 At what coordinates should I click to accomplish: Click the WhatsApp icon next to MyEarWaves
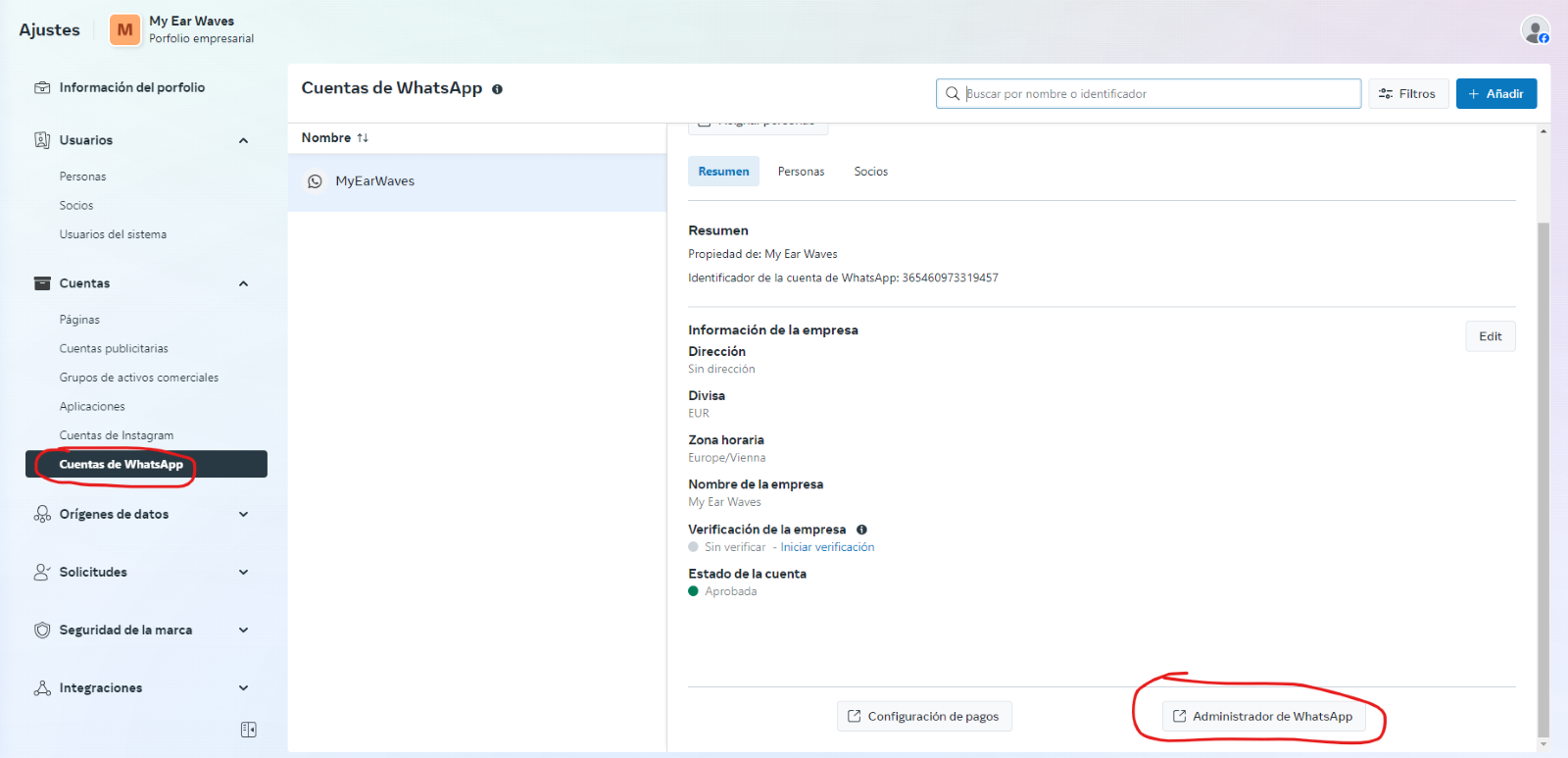coord(315,181)
